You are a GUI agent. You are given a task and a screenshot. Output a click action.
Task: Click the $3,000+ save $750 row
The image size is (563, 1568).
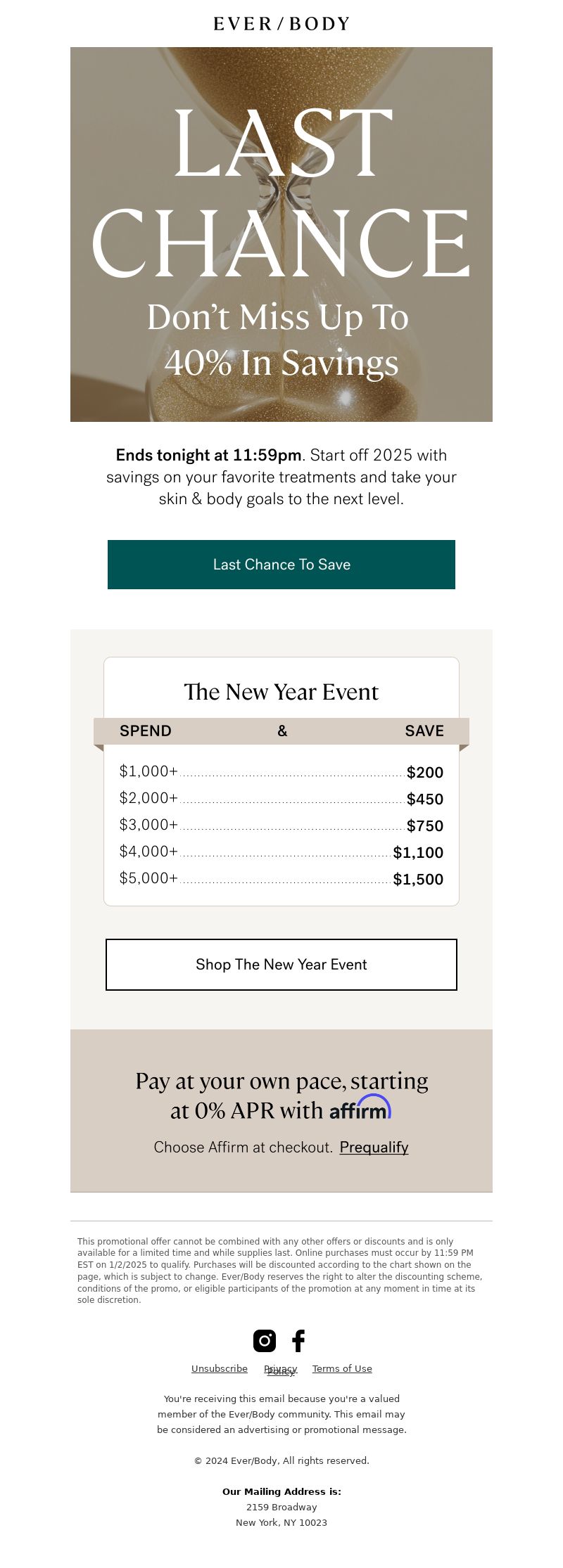pyautogui.click(x=281, y=825)
